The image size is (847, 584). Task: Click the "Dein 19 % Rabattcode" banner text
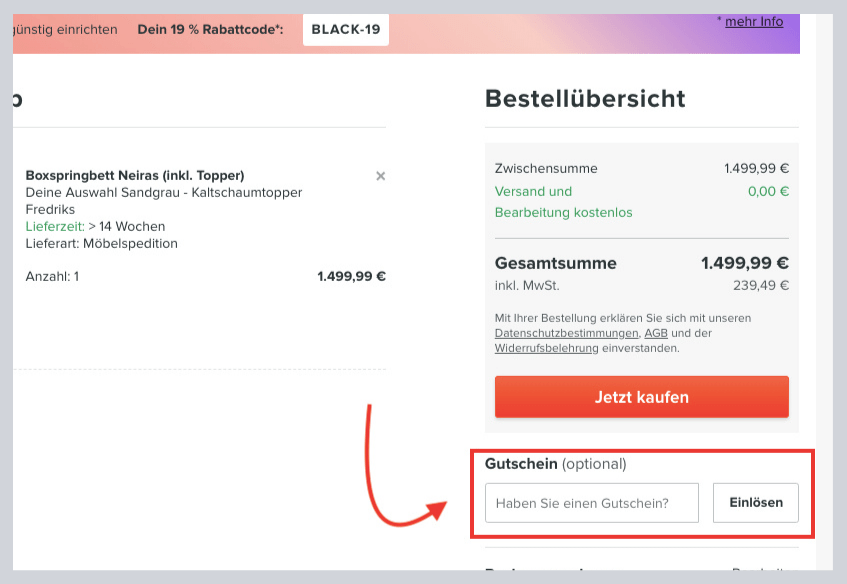pyautogui.click(x=210, y=29)
